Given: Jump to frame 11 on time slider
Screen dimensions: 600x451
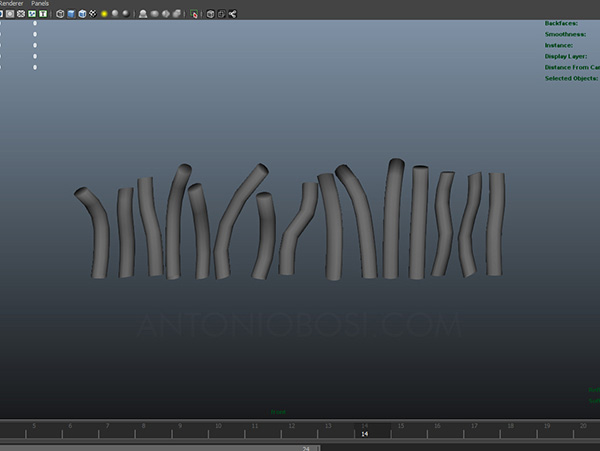Looking at the screenshot, I should [255, 426].
